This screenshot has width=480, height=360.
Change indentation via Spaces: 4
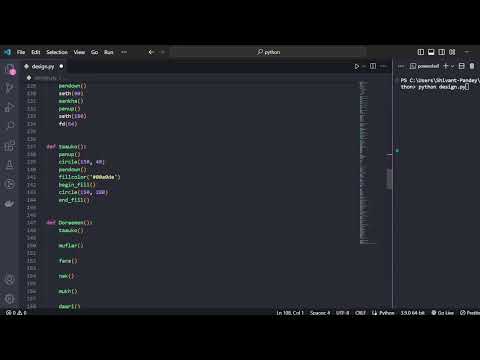tap(320, 313)
